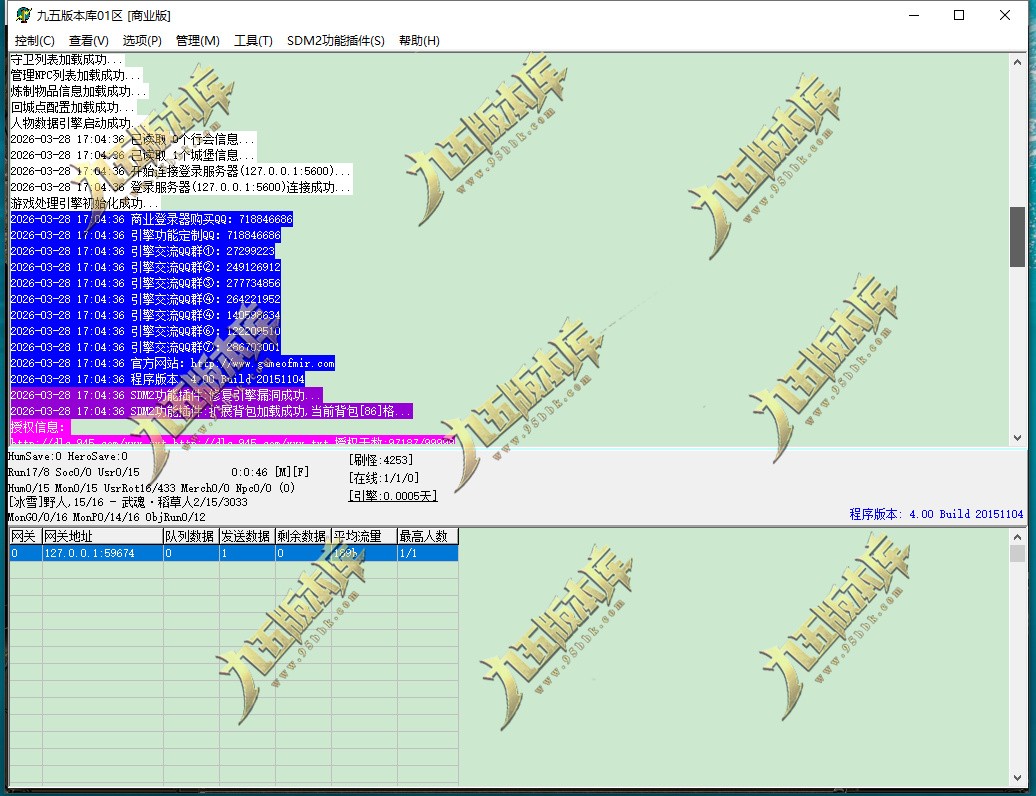Click the log panel scroll down arrow

[1018, 437]
